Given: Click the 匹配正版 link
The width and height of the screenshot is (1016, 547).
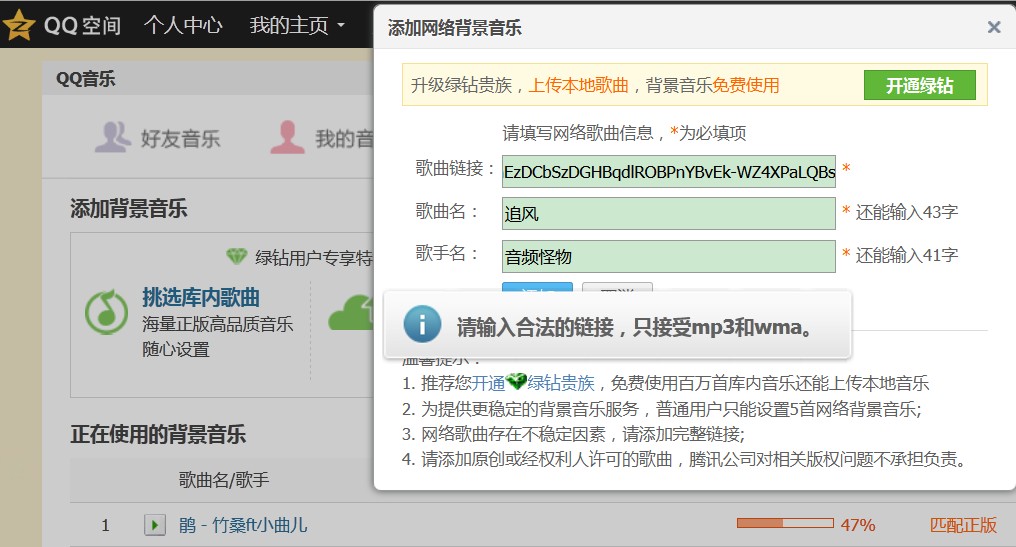Looking at the screenshot, I should 963,525.
